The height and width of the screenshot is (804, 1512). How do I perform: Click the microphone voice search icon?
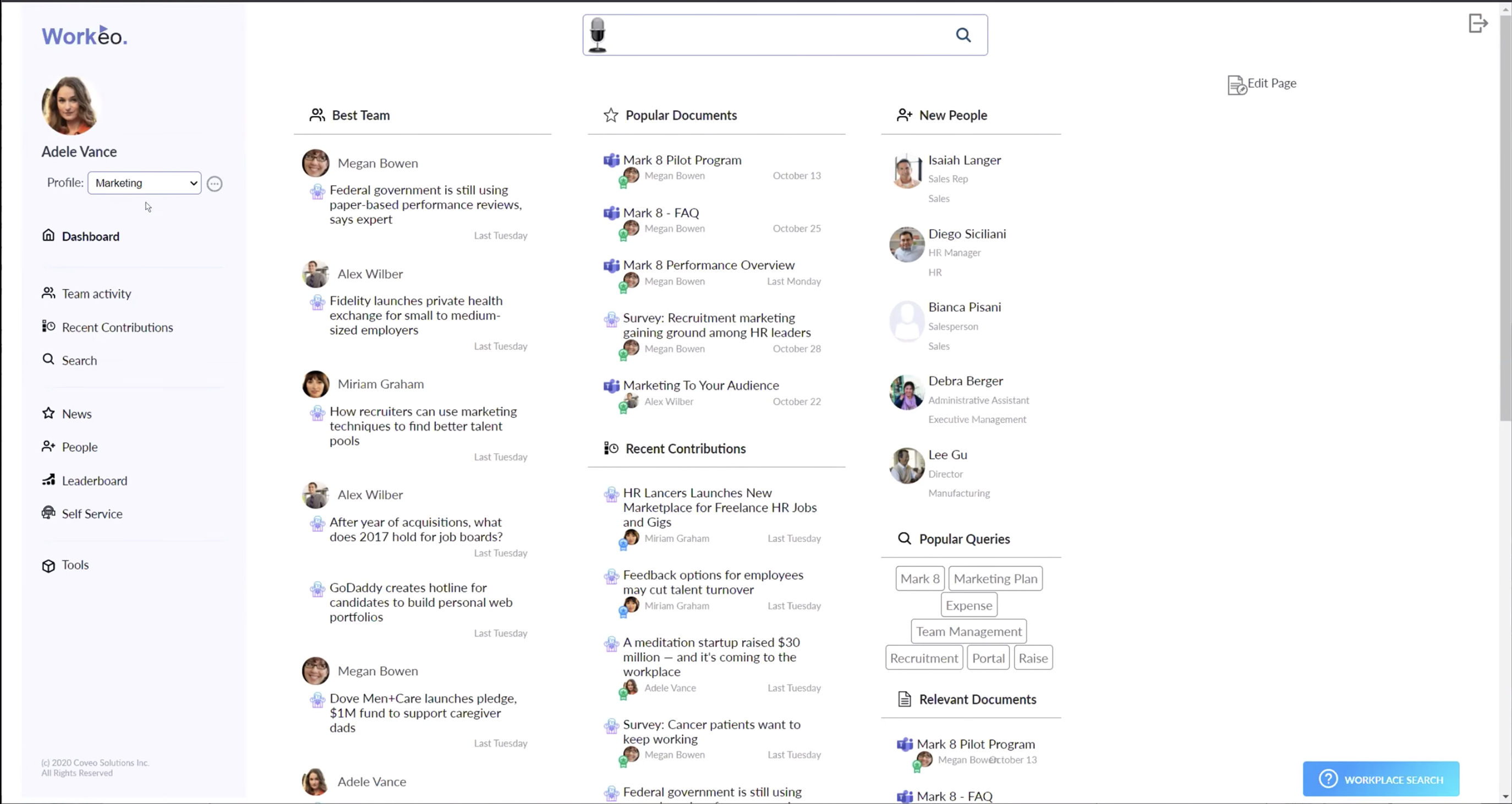point(598,35)
